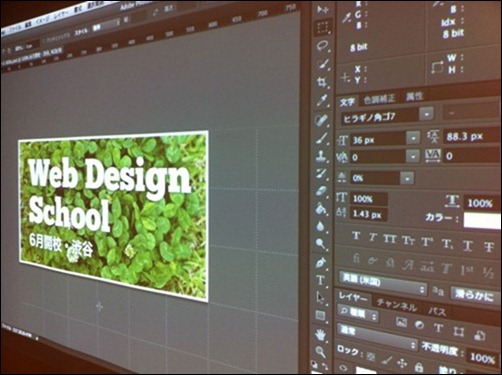Click the Info panel eyedropper icon
Image resolution: width=502 pixels, height=375 pixels.
(x=347, y=18)
